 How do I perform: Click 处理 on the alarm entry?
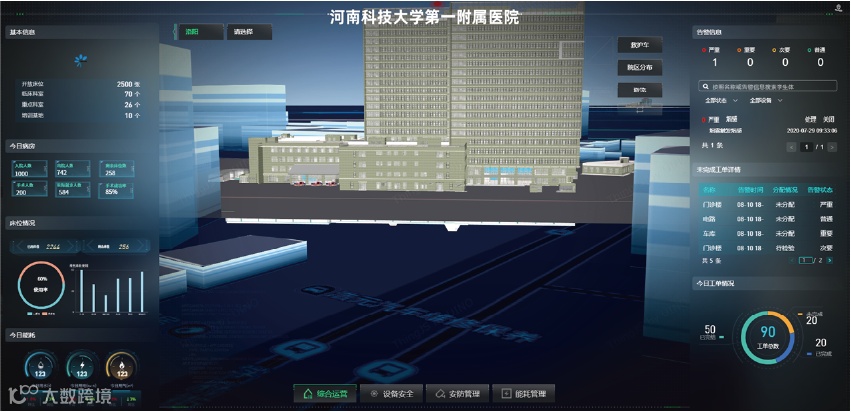tap(810, 119)
